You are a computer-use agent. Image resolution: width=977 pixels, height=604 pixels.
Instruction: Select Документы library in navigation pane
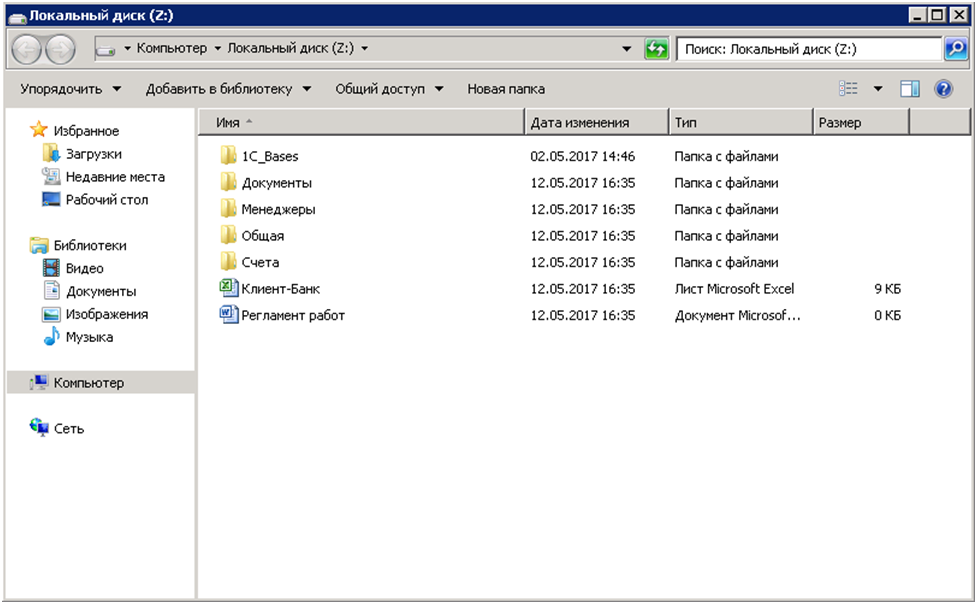click(101, 291)
